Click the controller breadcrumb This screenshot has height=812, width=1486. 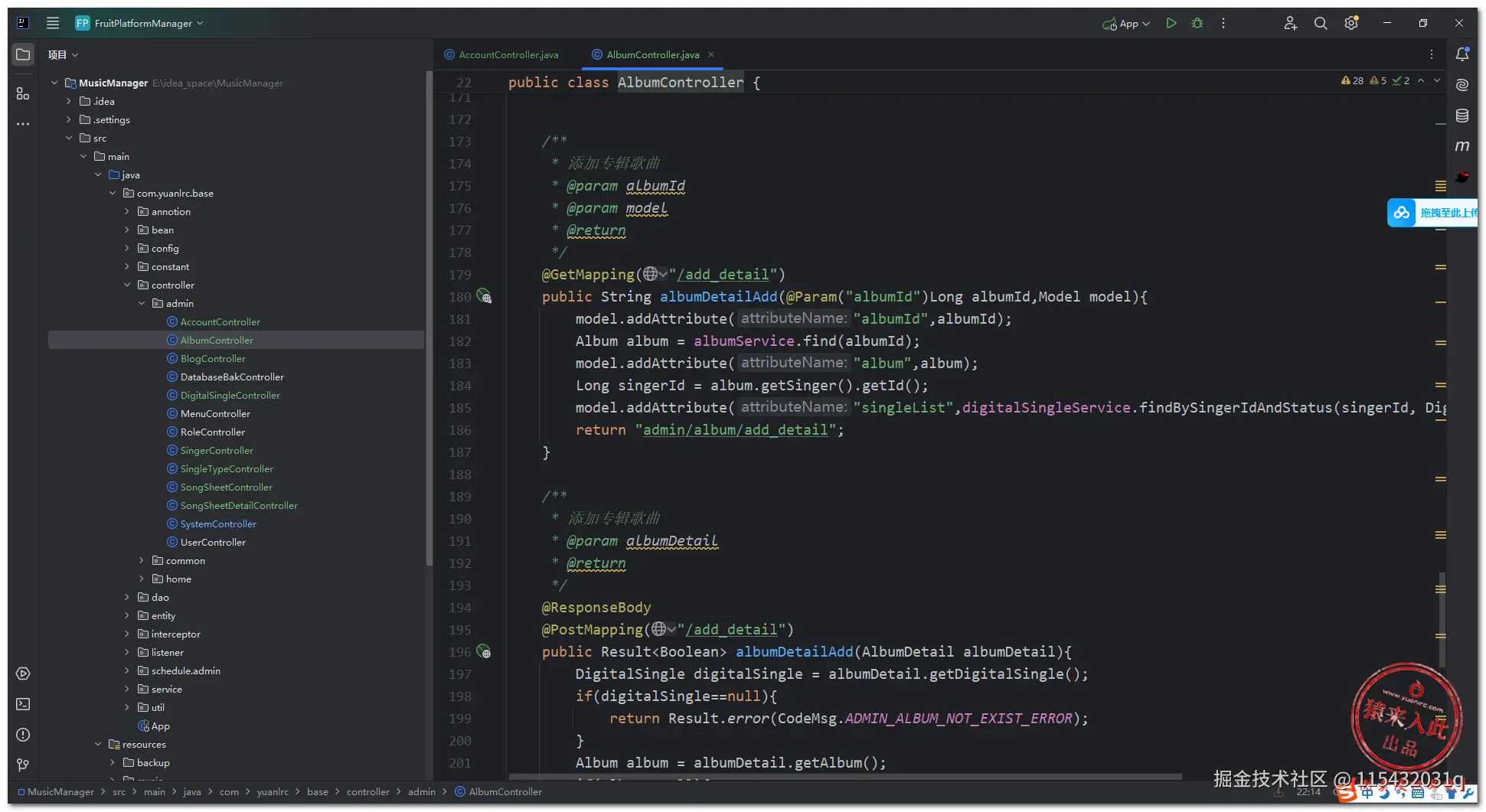367,791
